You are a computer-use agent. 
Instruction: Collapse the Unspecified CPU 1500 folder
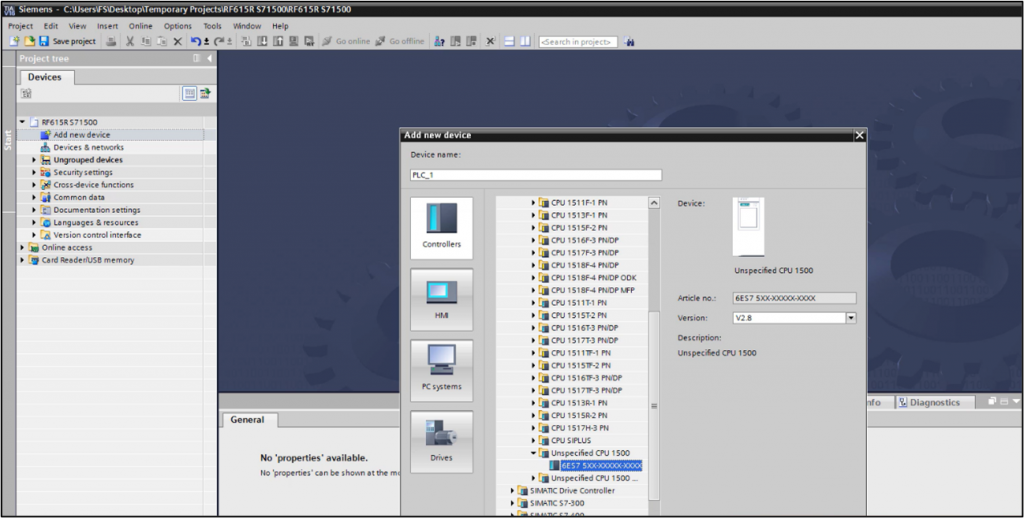pos(534,453)
